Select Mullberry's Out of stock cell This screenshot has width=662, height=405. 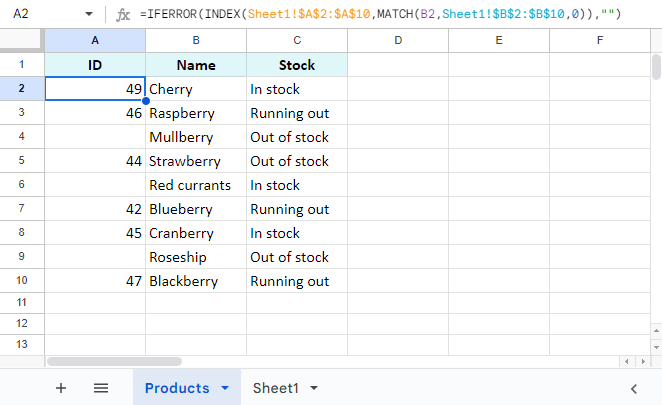(x=297, y=137)
